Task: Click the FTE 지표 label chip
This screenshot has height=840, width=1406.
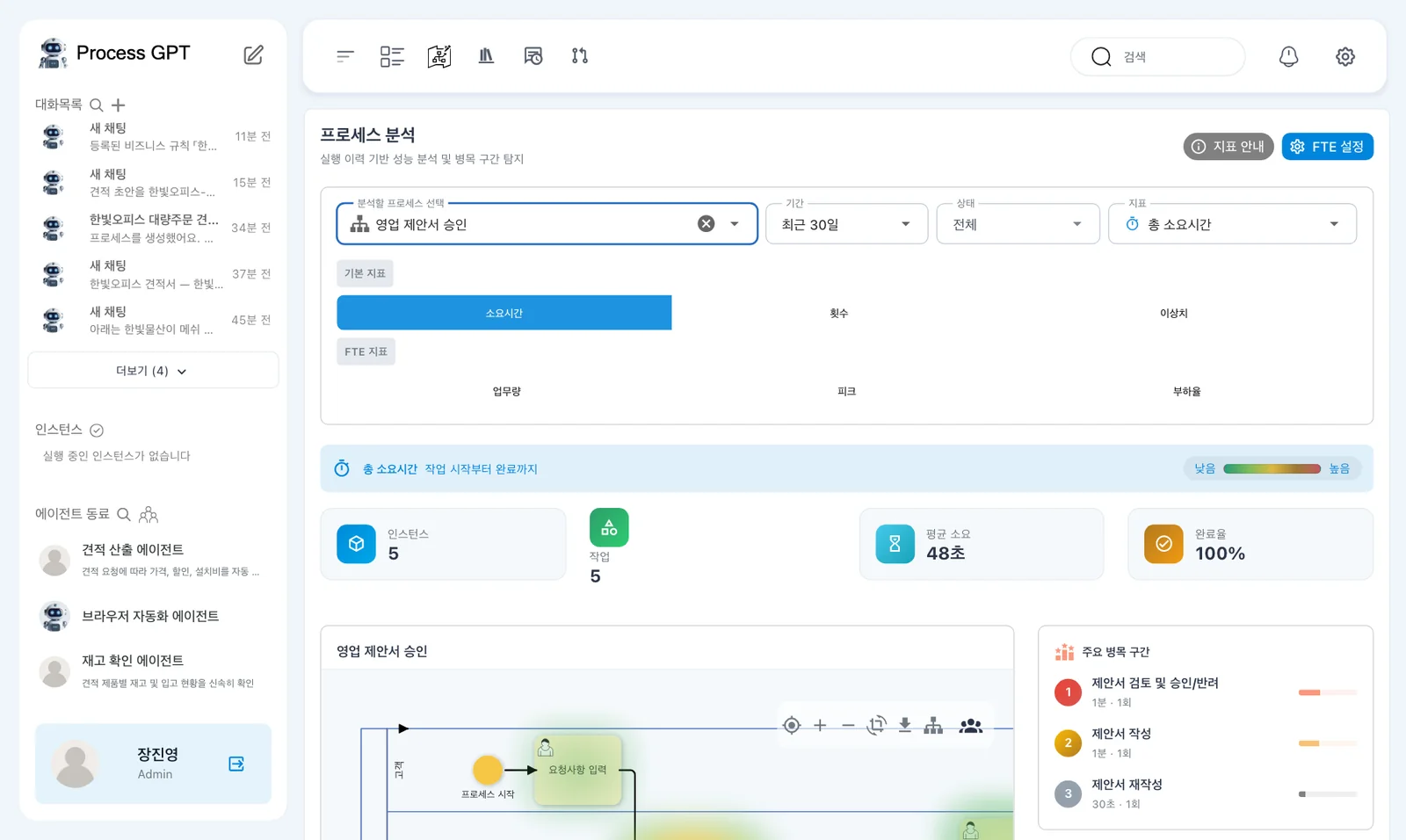Action: (366, 351)
